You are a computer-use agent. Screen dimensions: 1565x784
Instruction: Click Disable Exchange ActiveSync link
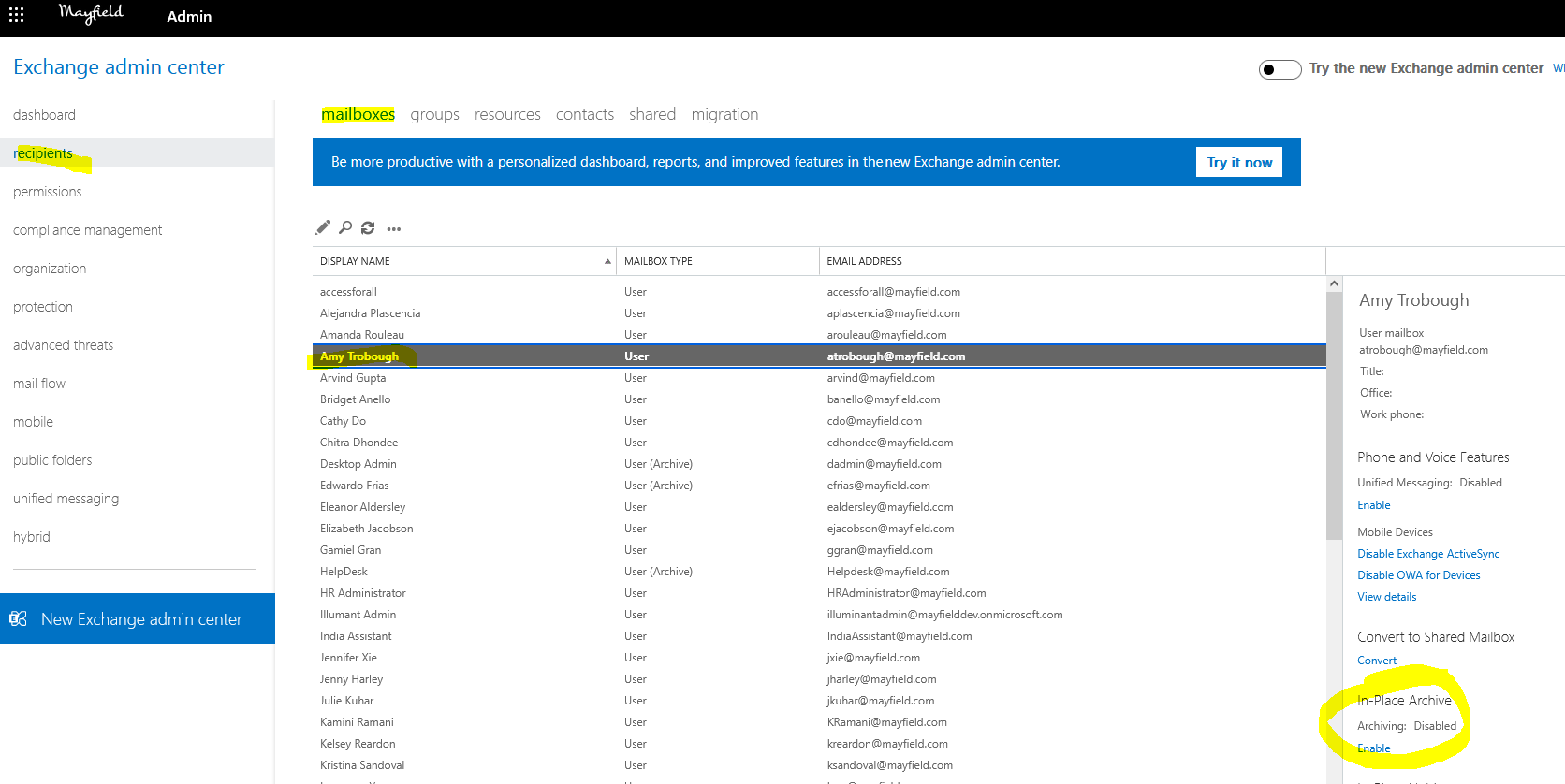coord(1427,554)
